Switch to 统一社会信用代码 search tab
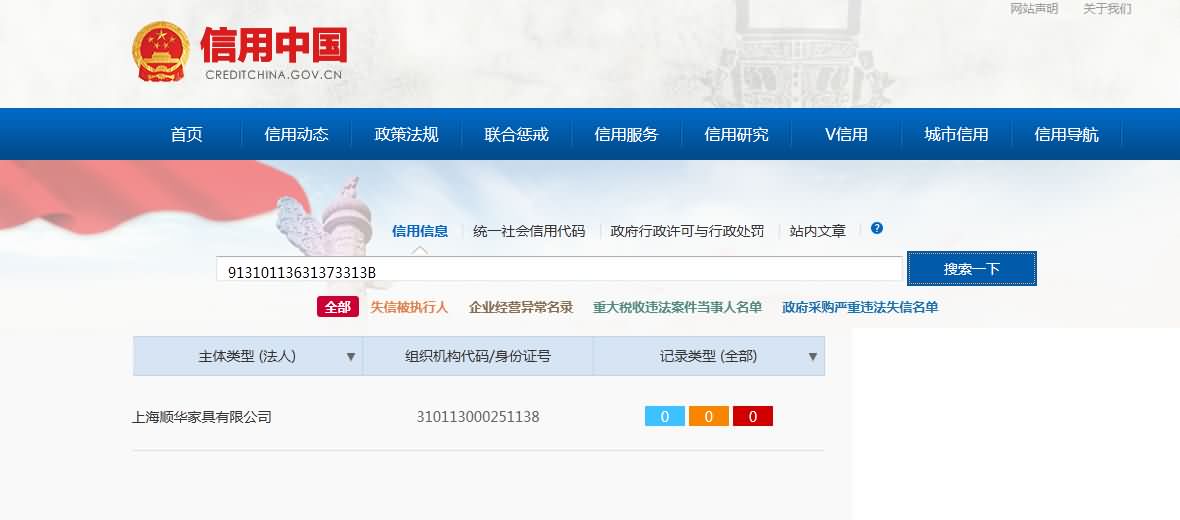The height and width of the screenshot is (520, 1180). tap(529, 231)
